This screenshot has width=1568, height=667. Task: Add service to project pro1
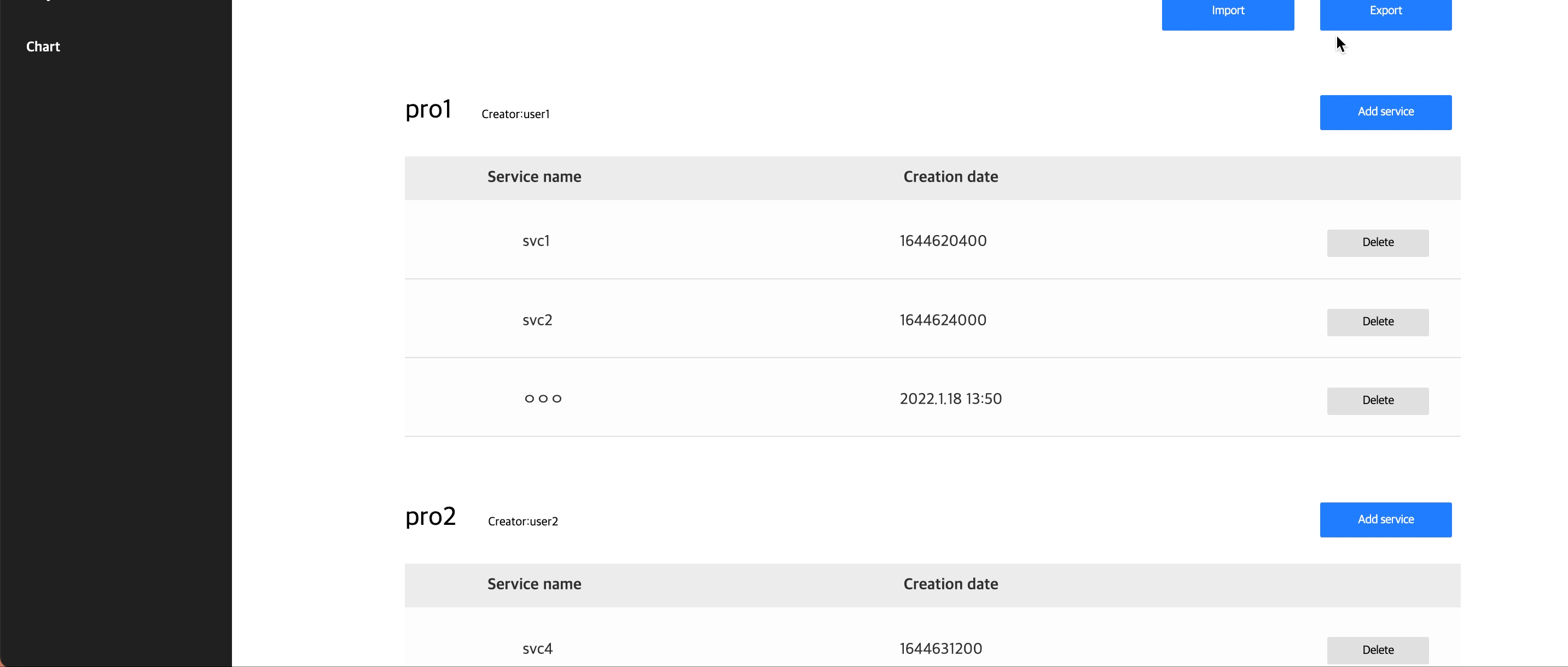pos(1385,112)
